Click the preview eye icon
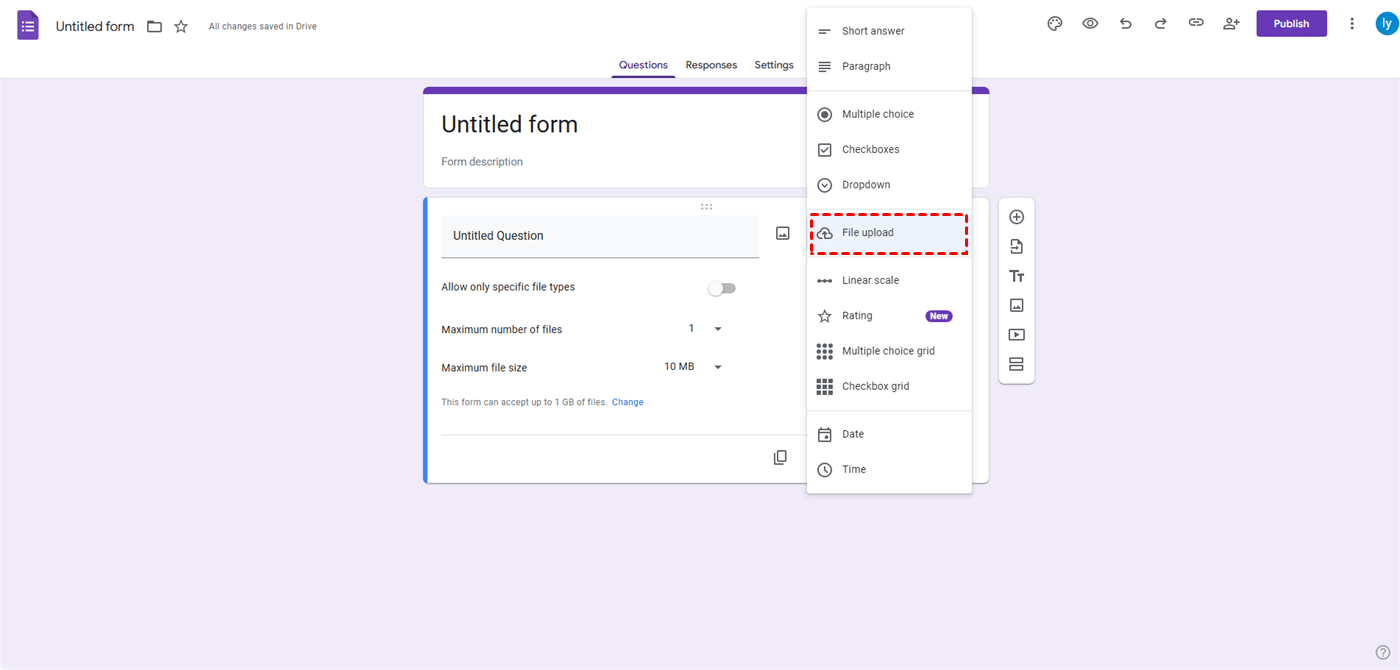Image resolution: width=1400 pixels, height=670 pixels. point(1090,24)
